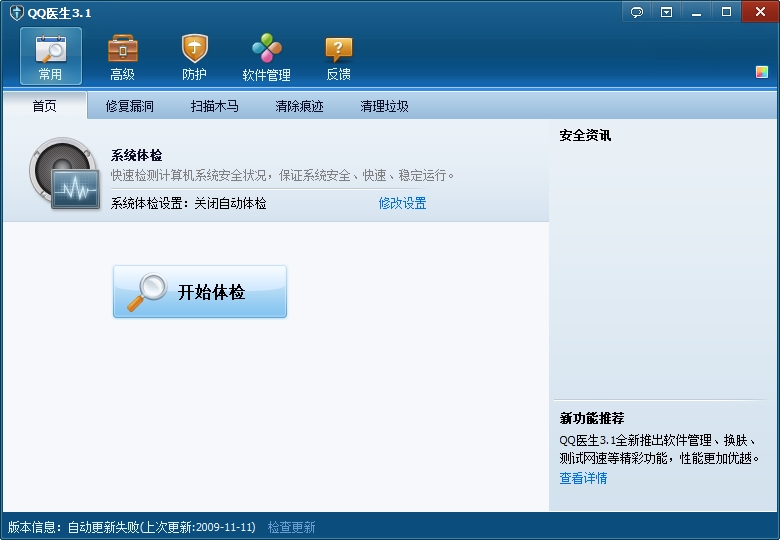
Task: Select the 首页 tab
Action: 45,106
